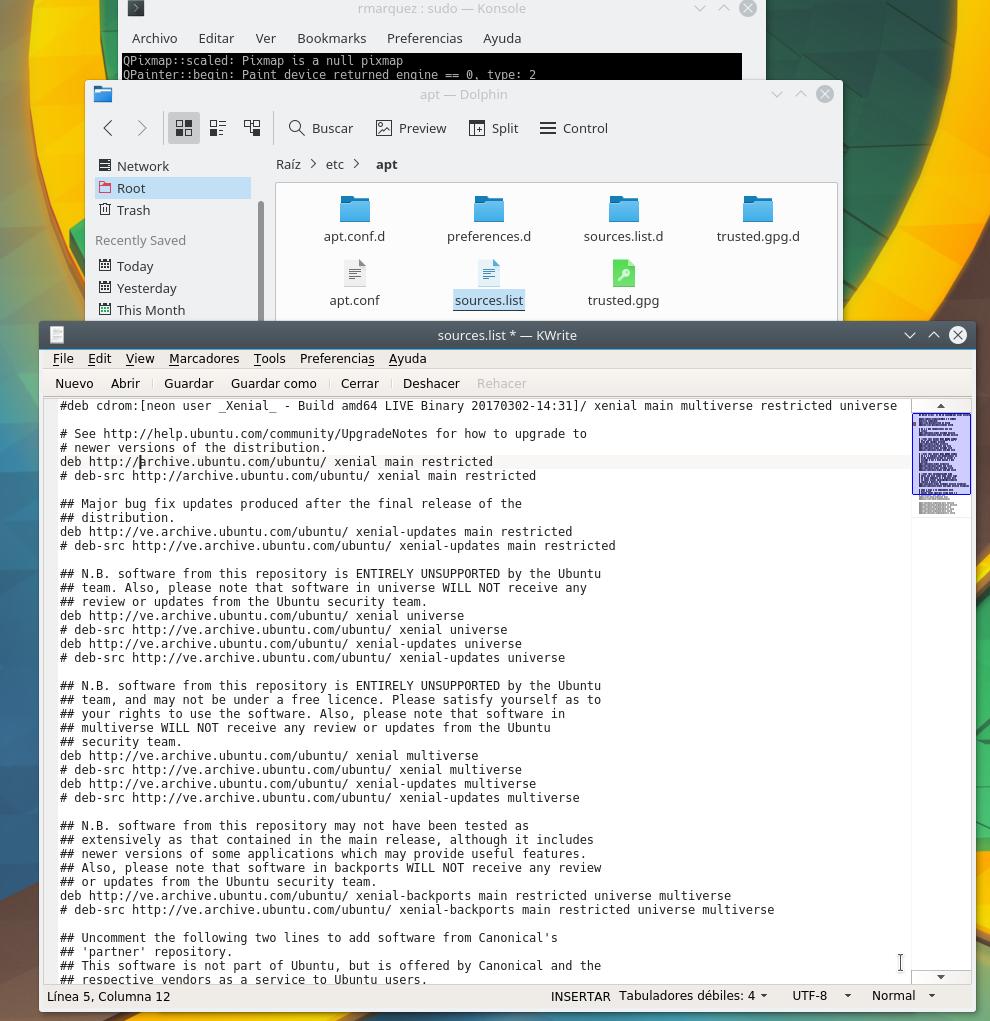The width and height of the screenshot is (990, 1021).
Task: Open the Marcadores menu in KWrite
Action: [204, 358]
